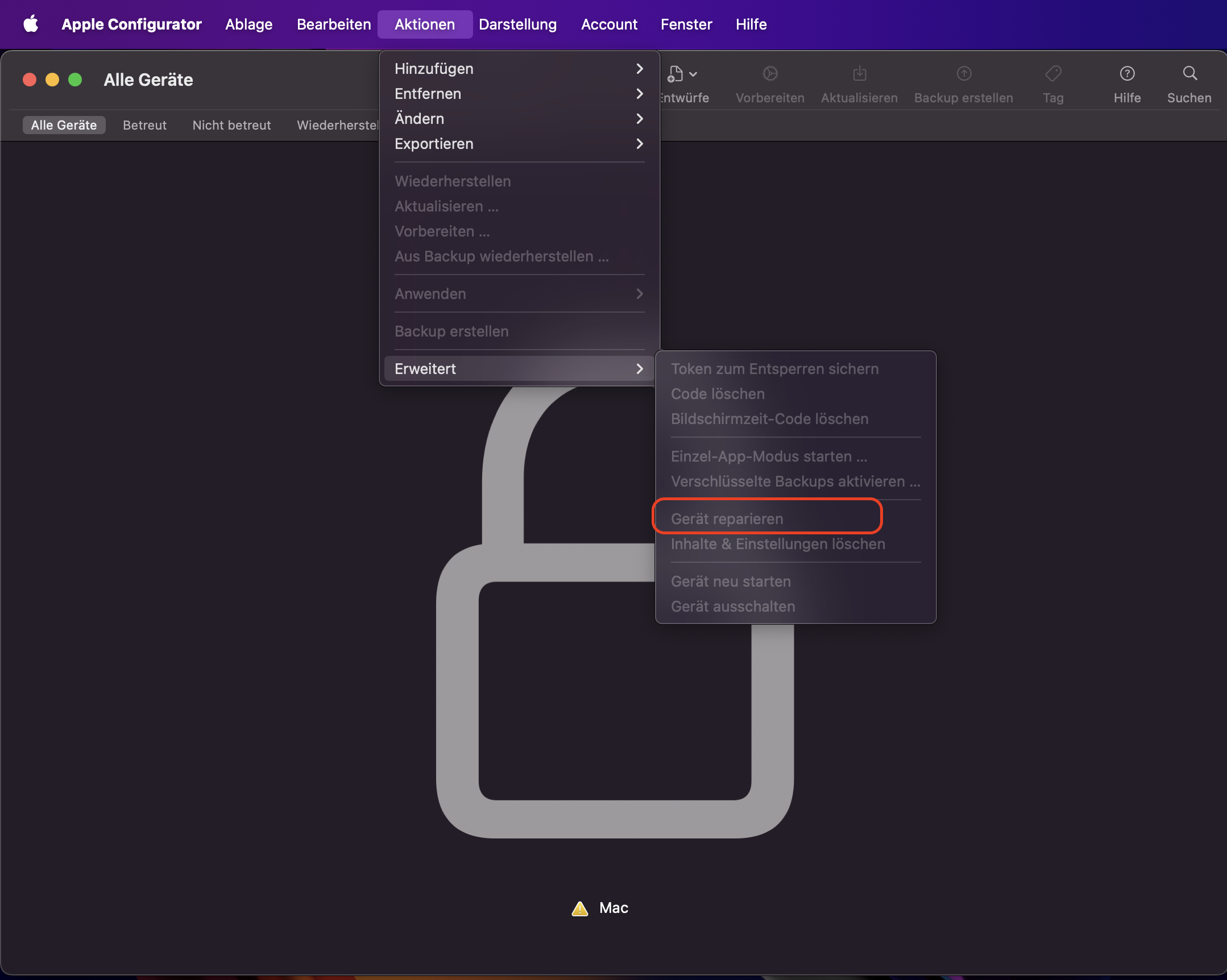Open the Darstellung menu in menu bar

(x=517, y=24)
